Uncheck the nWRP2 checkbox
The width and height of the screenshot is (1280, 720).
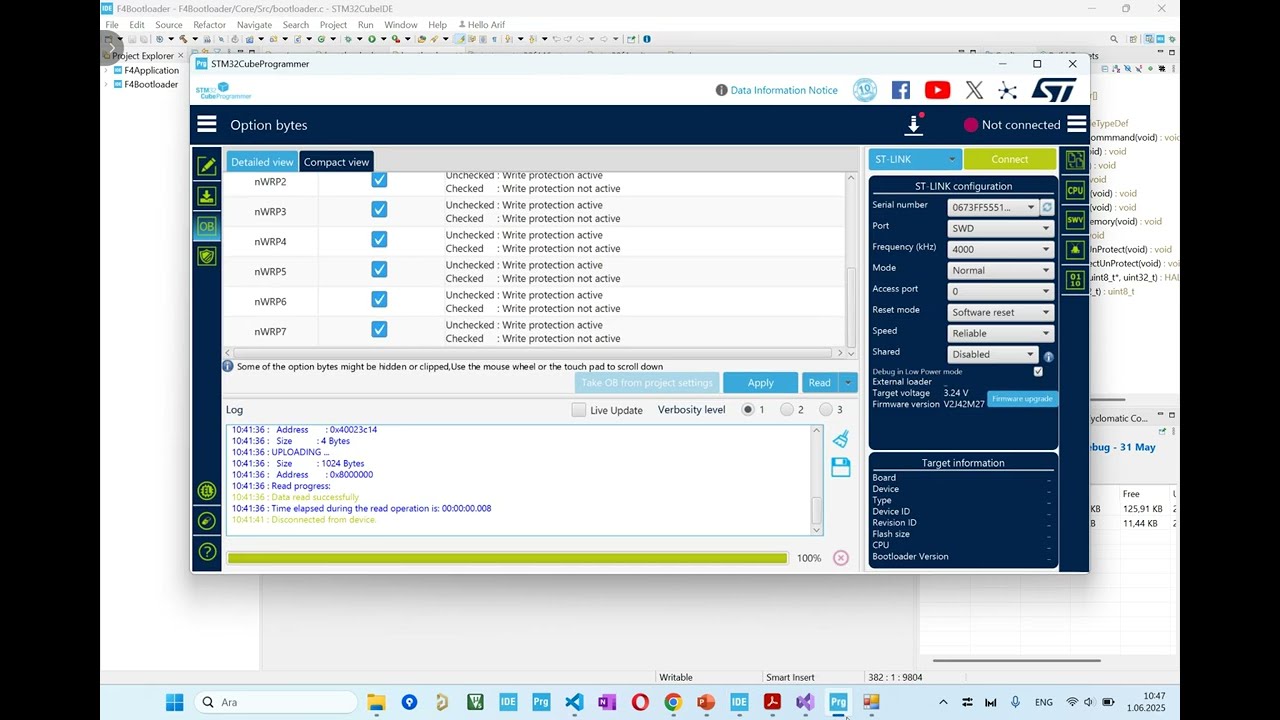coord(379,180)
